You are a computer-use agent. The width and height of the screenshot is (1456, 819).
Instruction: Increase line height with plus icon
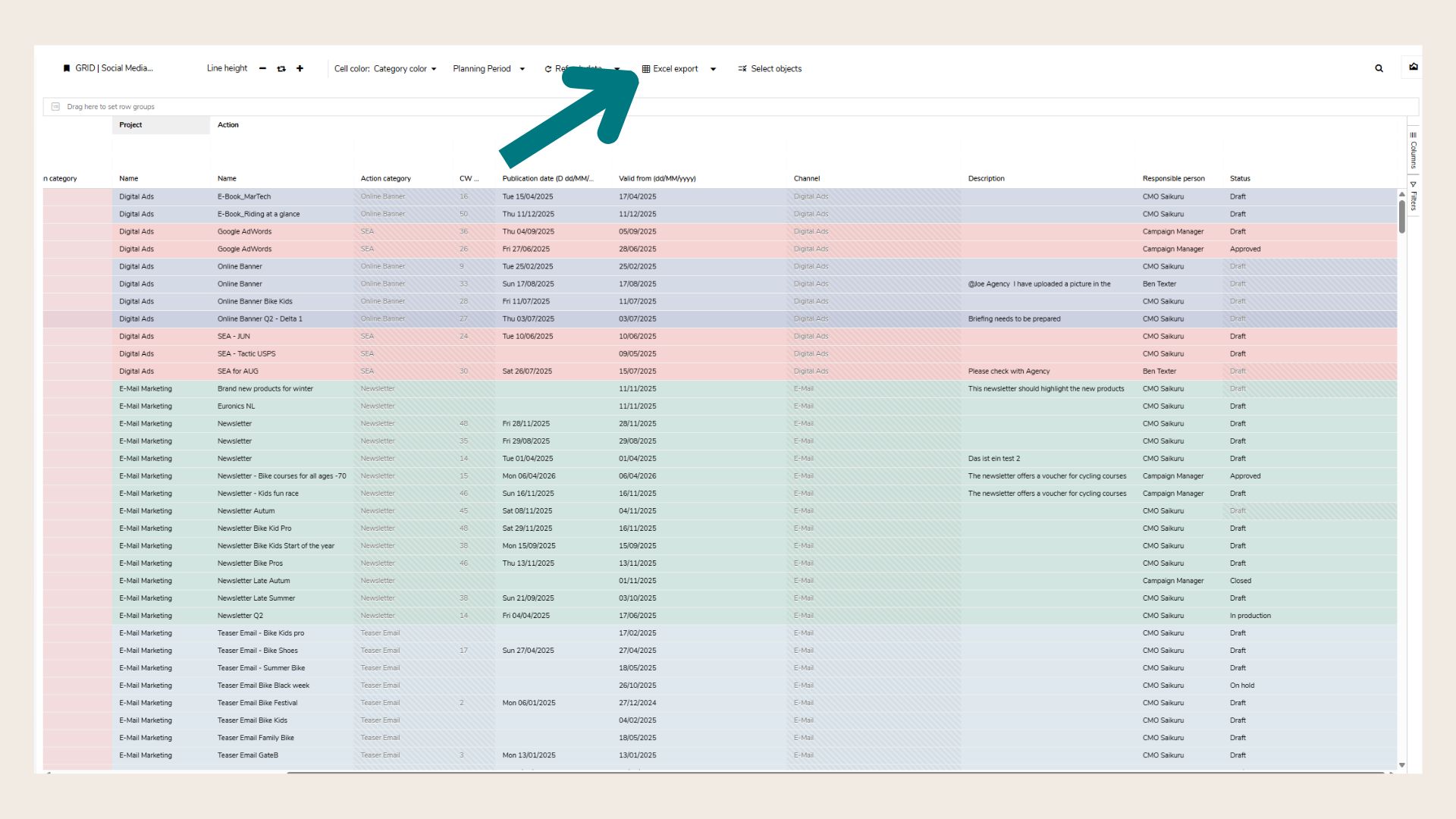(300, 68)
